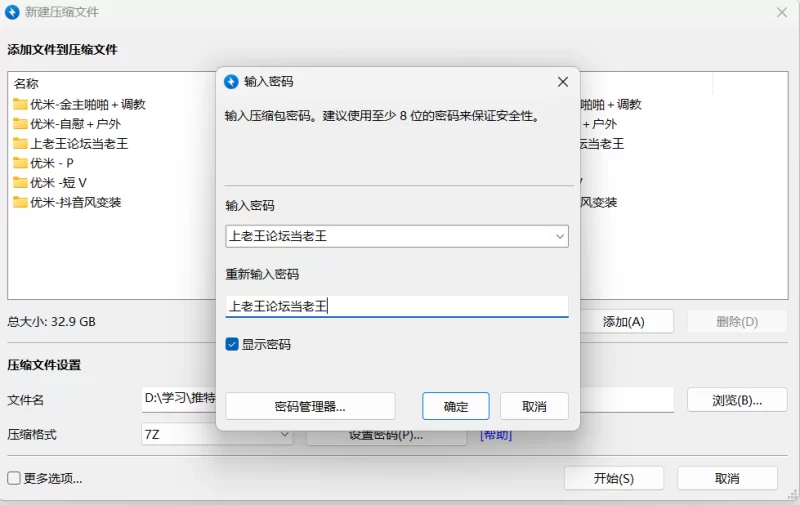Focus the 重新输入密码 text field

click(x=397, y=306)
